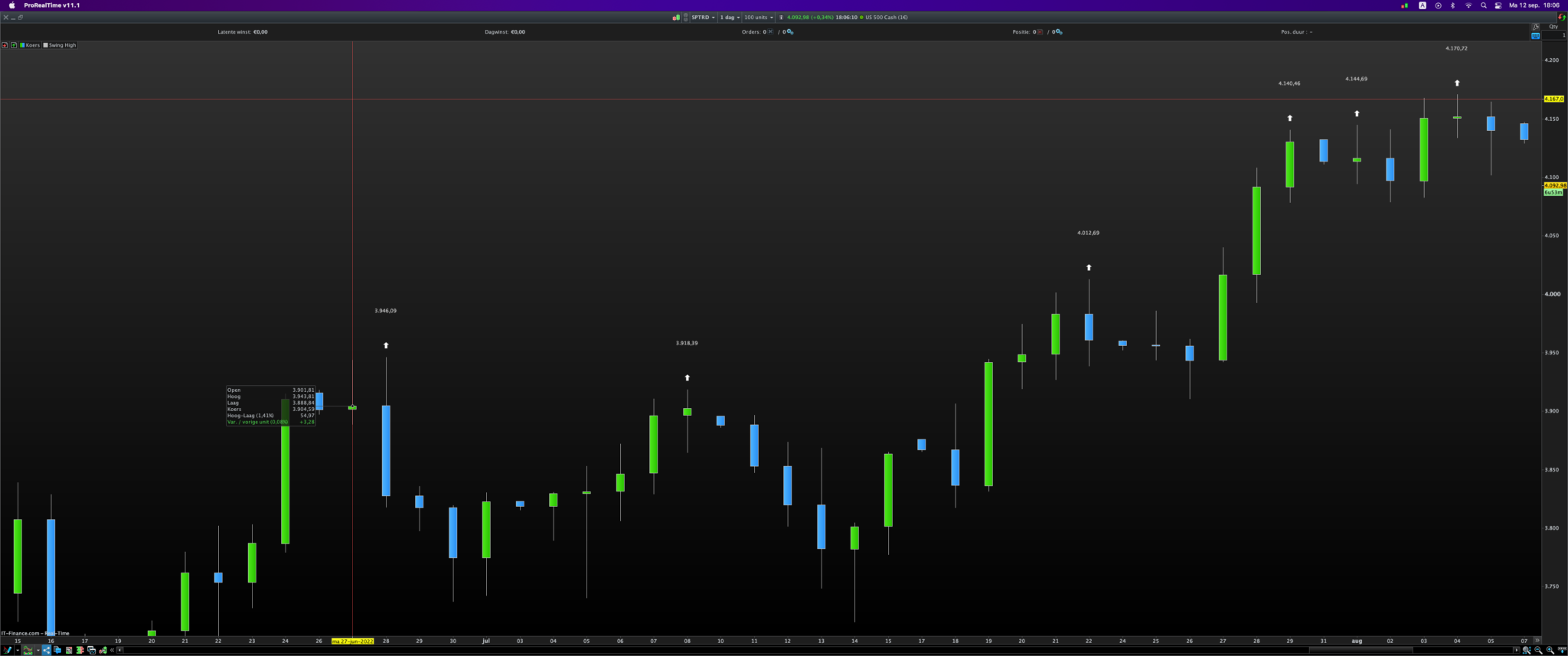Click the trading link candlestick icon in bottom toolbar
The image size is (1568, 656).
pos(103,650)
